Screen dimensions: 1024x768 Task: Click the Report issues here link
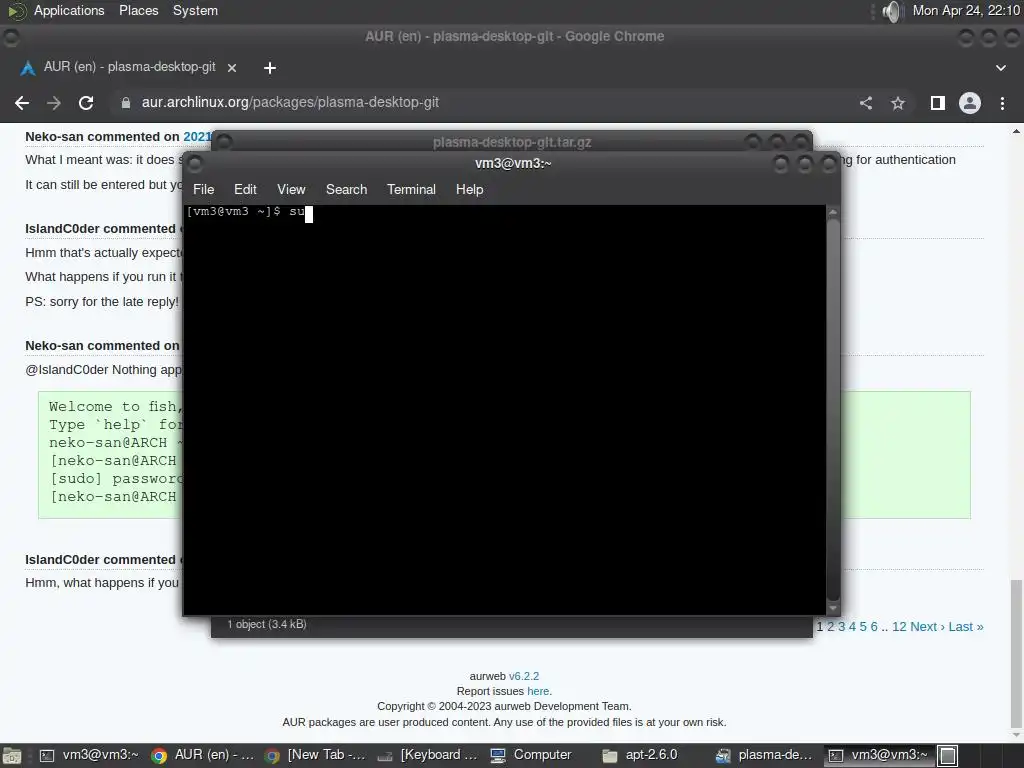coord(537,692)
